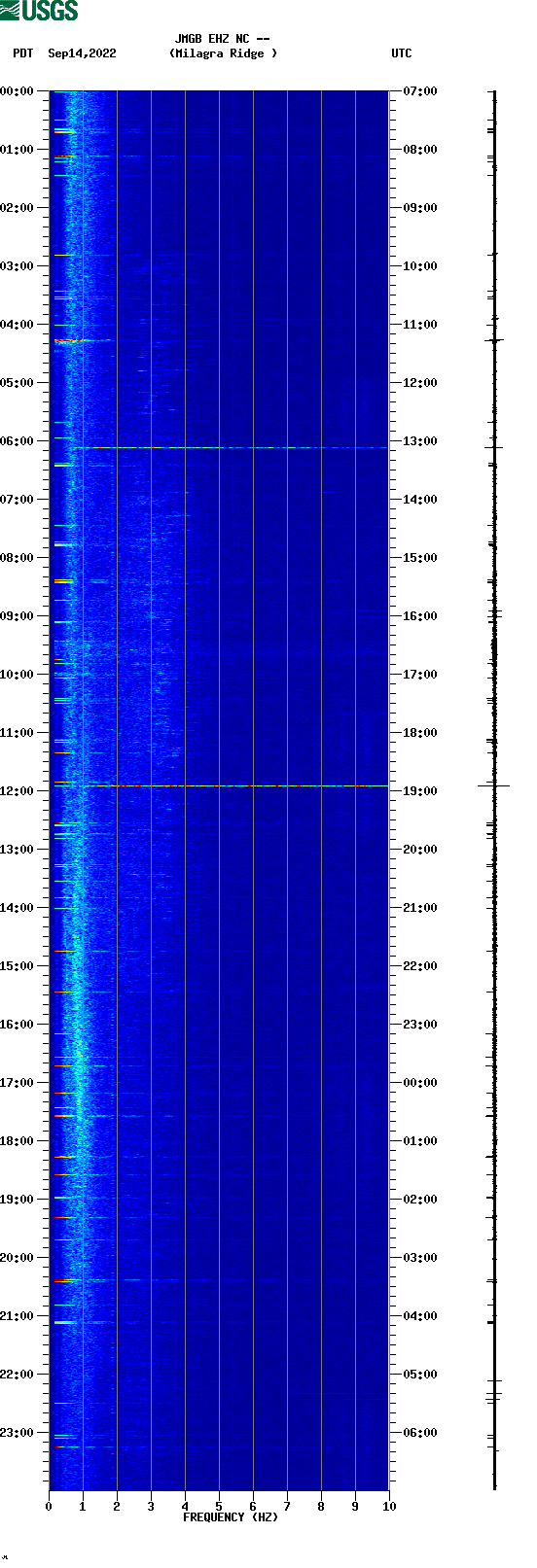Click the '21:00' PDT label on left axis
537x1568 pixels.
coord(18,1316)
